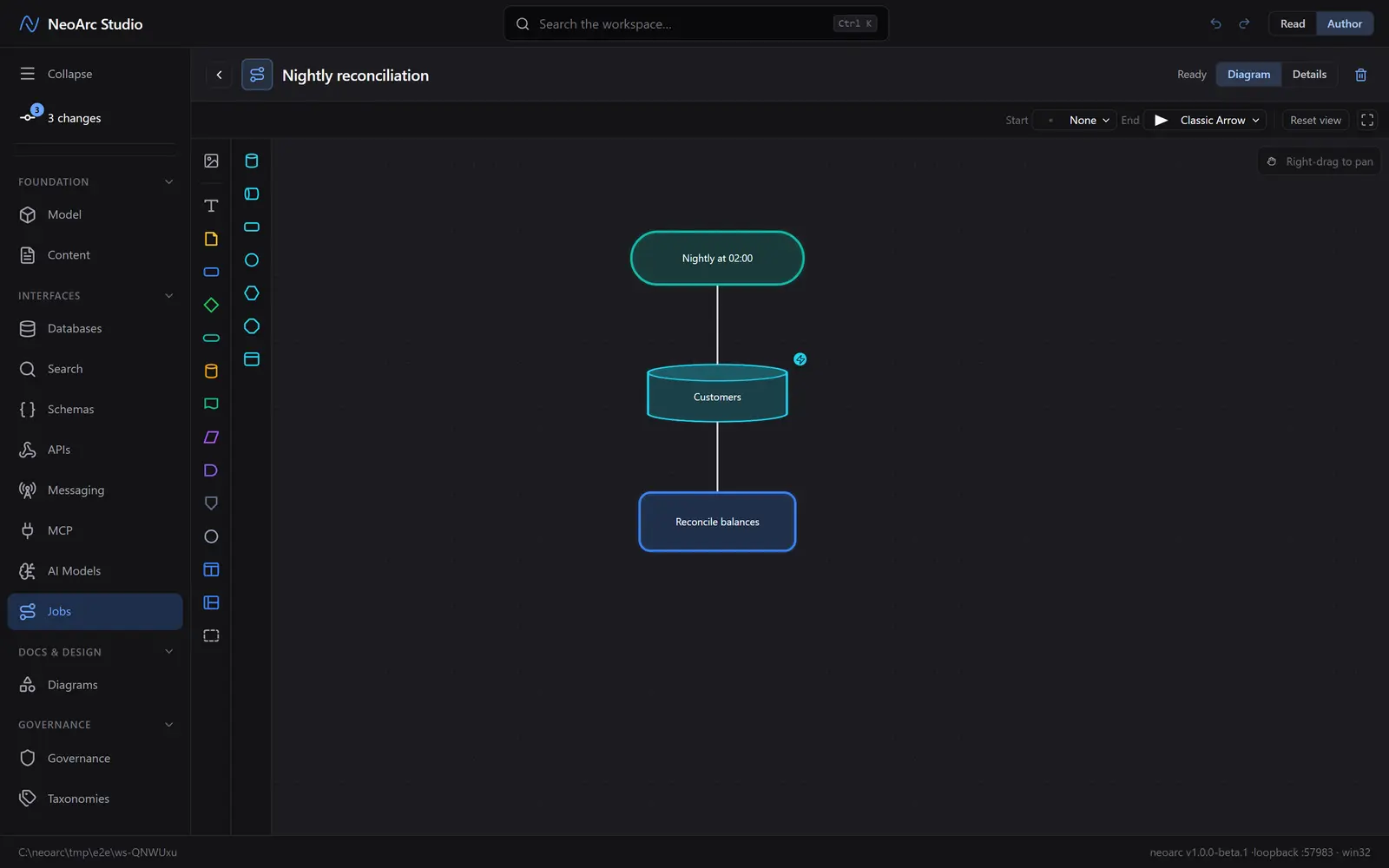Click the job type icon beside title

point(257,75)
